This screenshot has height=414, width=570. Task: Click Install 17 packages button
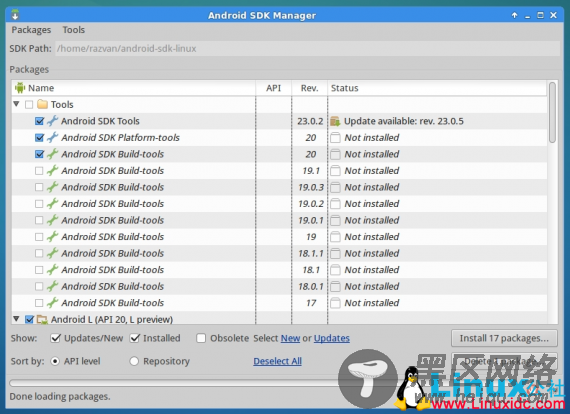pyautogui.click(x=504, y=338)
